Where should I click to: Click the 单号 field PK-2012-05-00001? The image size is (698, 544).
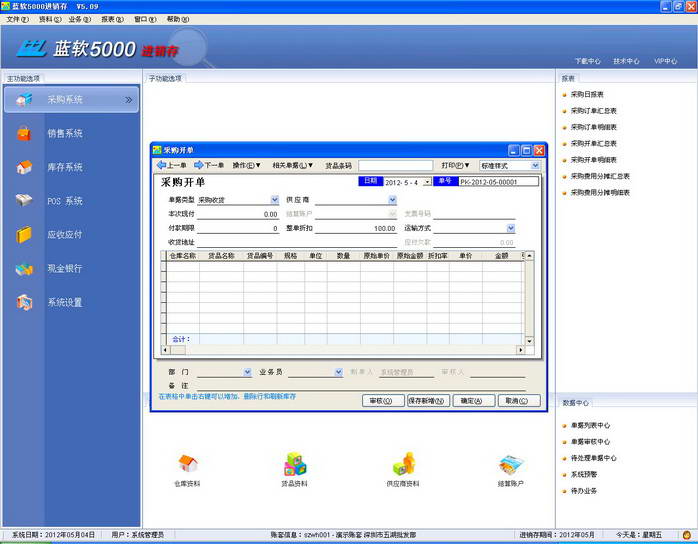point(498,182)
